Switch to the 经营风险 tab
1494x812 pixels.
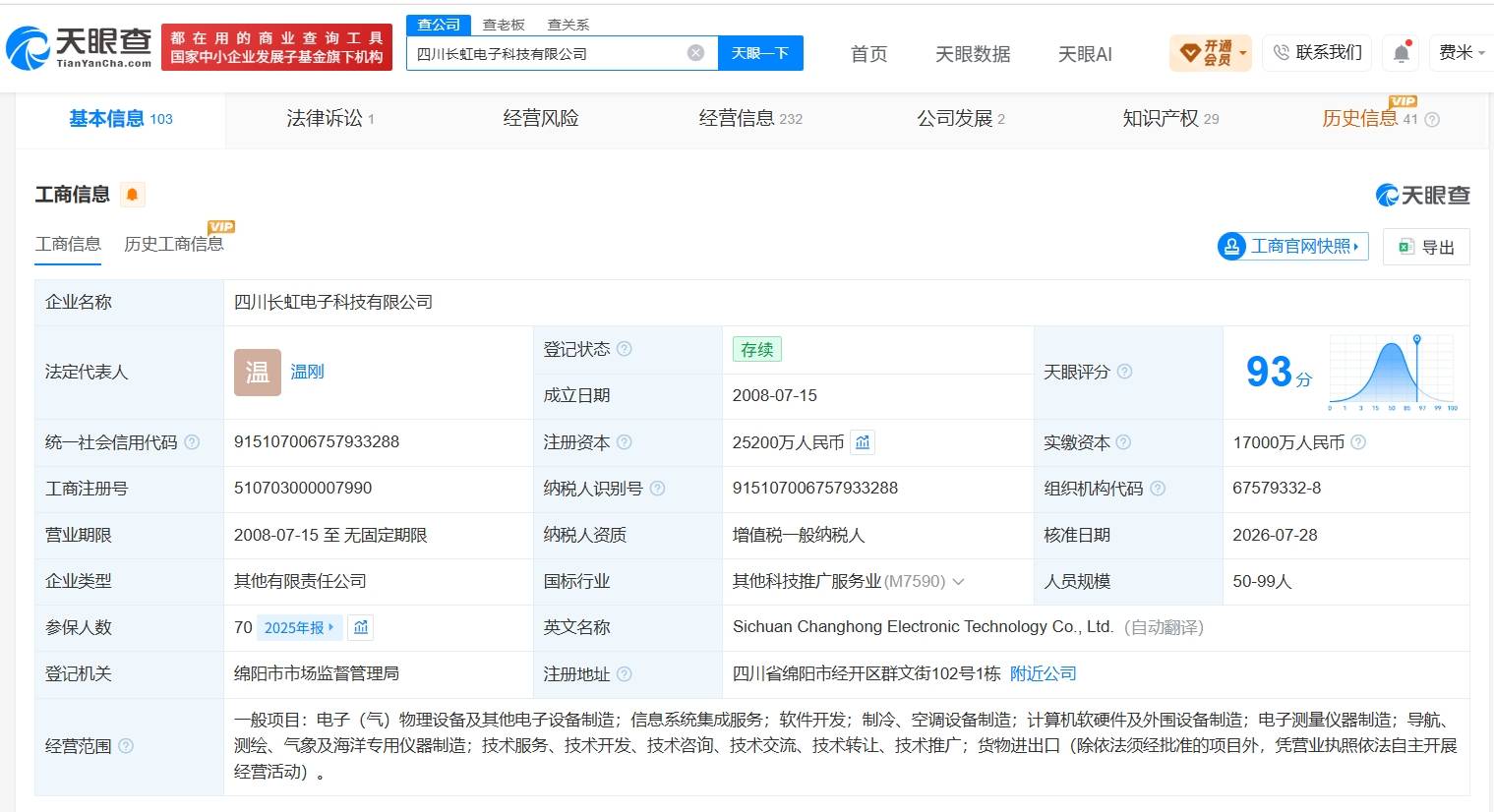[541, 119]
